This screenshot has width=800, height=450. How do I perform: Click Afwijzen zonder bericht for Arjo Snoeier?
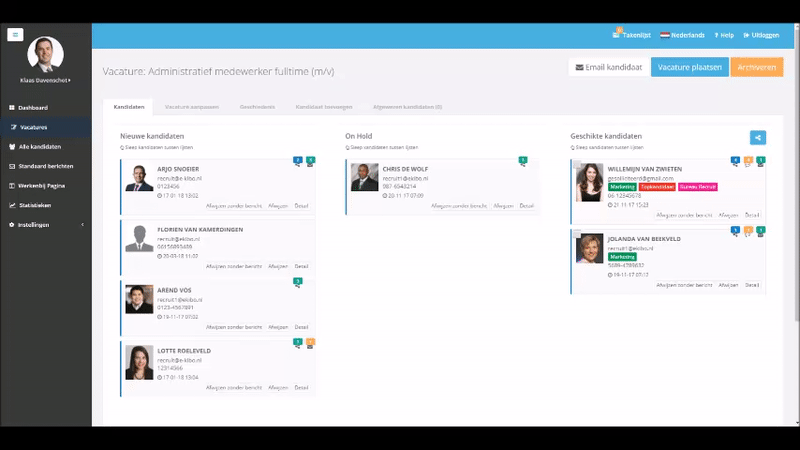tap(234, 206)
